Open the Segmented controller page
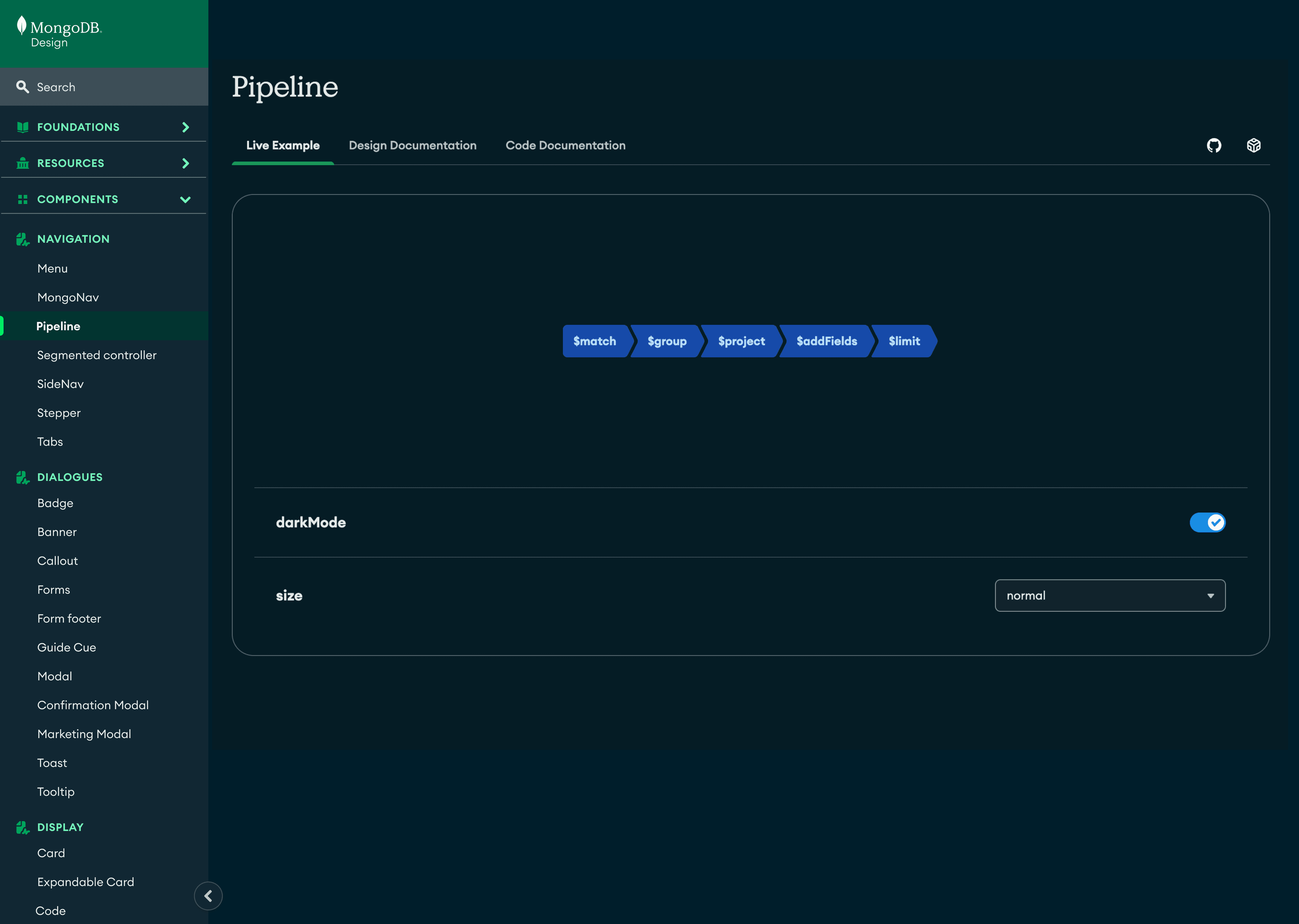This screenshot has width=1299, height=924. tap(97, 355)
